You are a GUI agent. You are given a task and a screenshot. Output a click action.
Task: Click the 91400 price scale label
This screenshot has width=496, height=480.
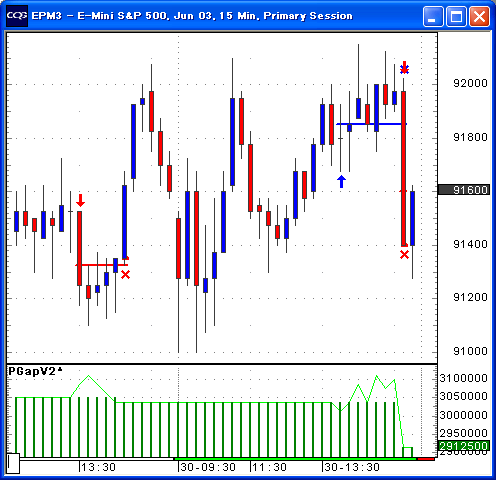pos(470,244)
